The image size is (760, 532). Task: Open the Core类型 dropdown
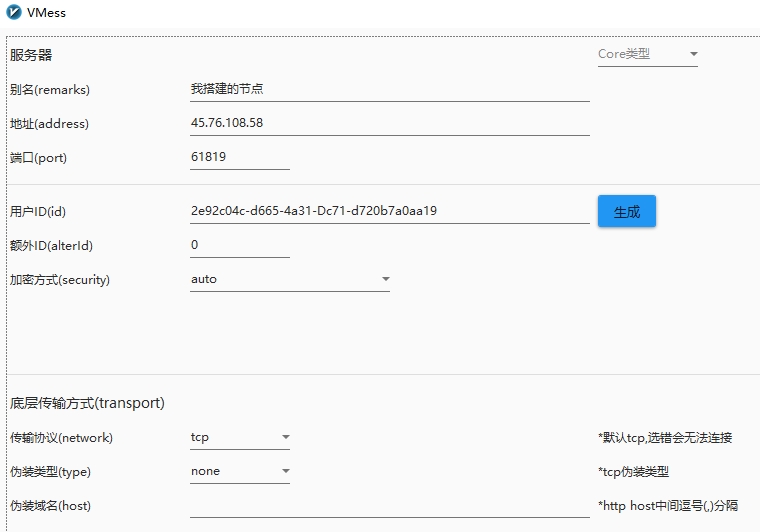coord(648,54)
